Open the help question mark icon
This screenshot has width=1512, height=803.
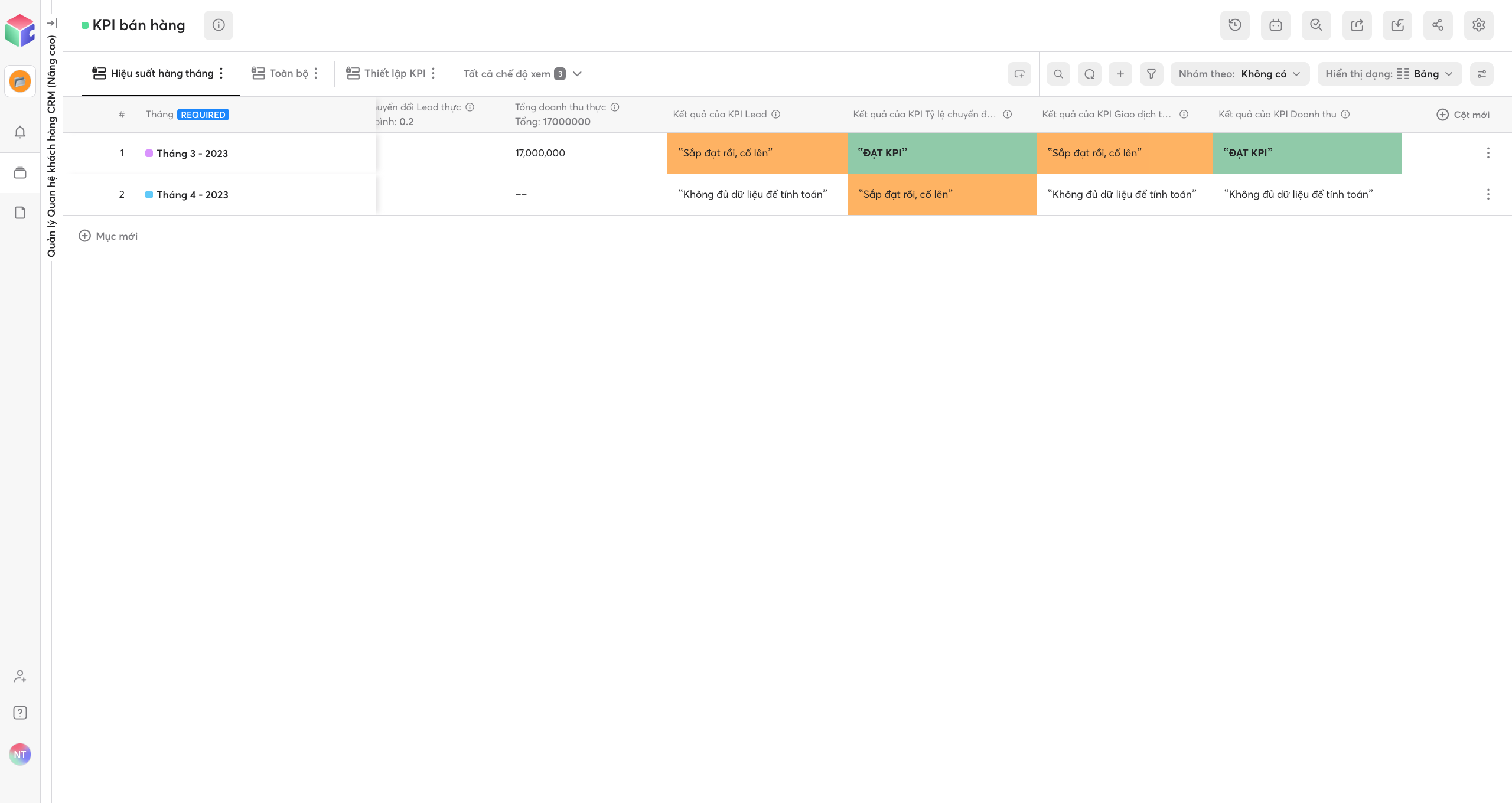(20, 713)
